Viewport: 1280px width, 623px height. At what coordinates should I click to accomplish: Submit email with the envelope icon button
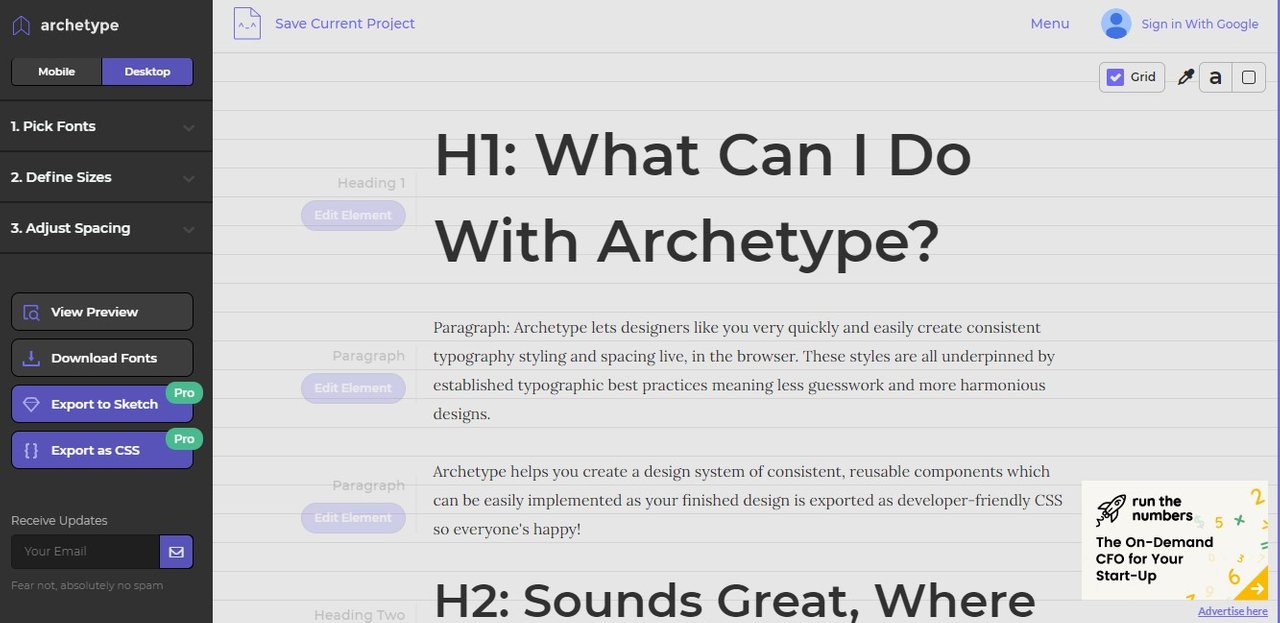(176, 552)
